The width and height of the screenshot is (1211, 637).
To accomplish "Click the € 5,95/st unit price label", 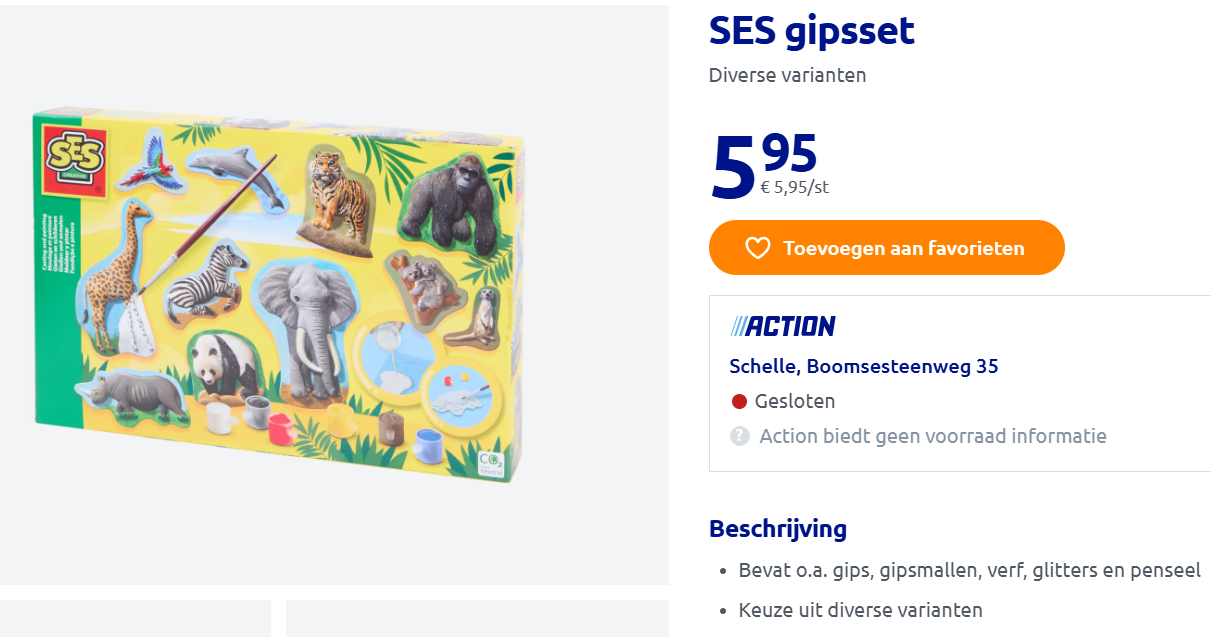I will [x=795, y=187].
